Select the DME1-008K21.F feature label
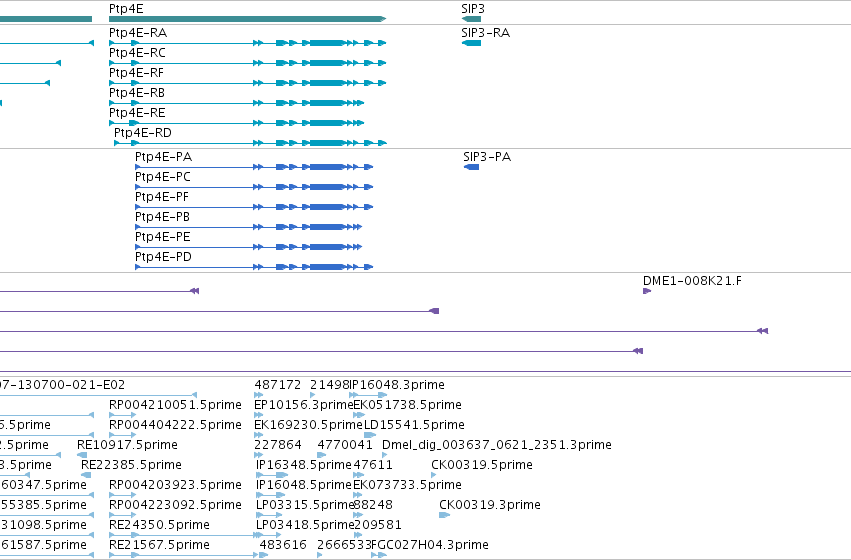Viewport: 851px width, 560px height. (x=693, y=281)
